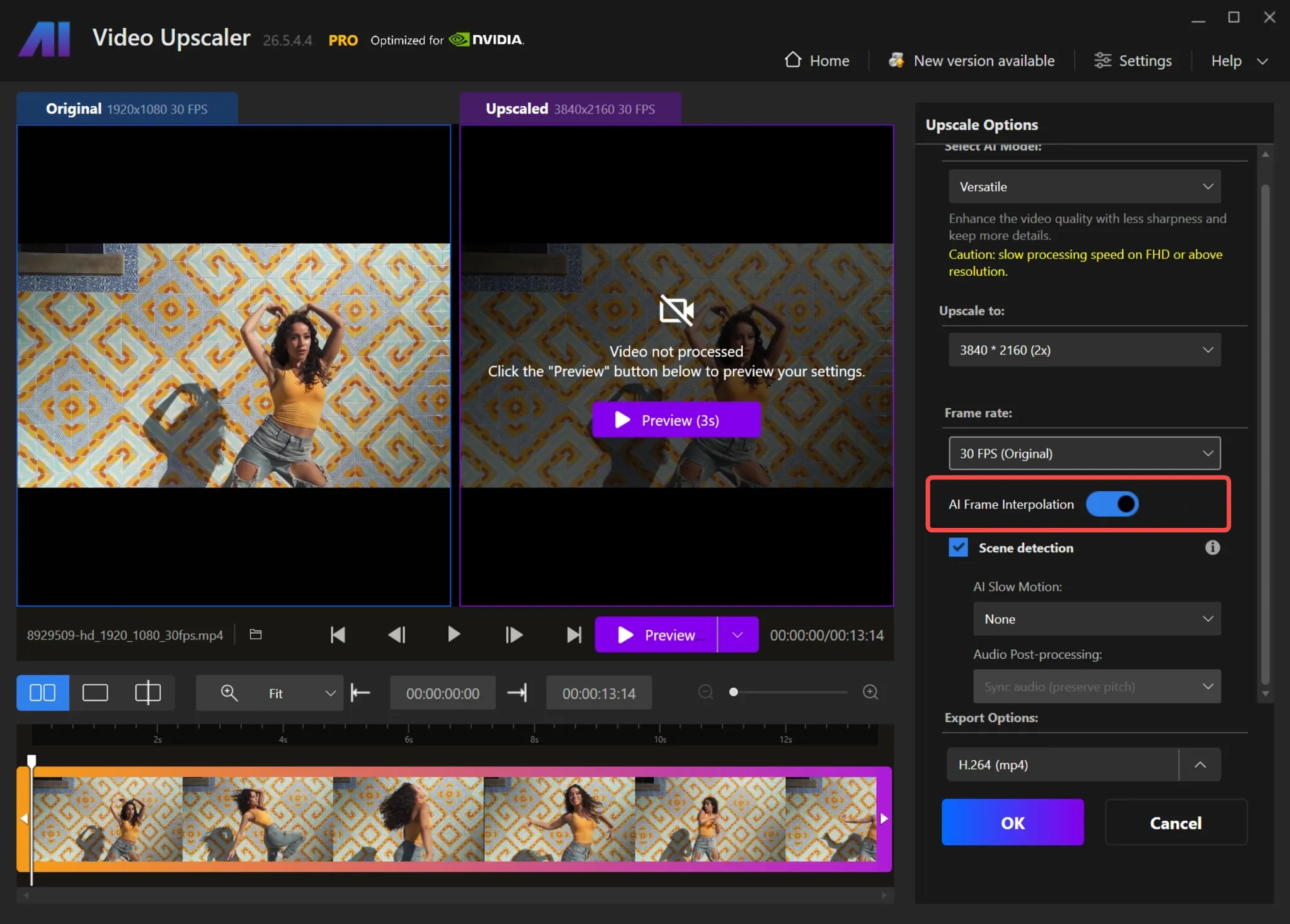The height and width of the screenshot is (924, 1290).
Task: Skip to the first frame
Action: pos(338,634)
